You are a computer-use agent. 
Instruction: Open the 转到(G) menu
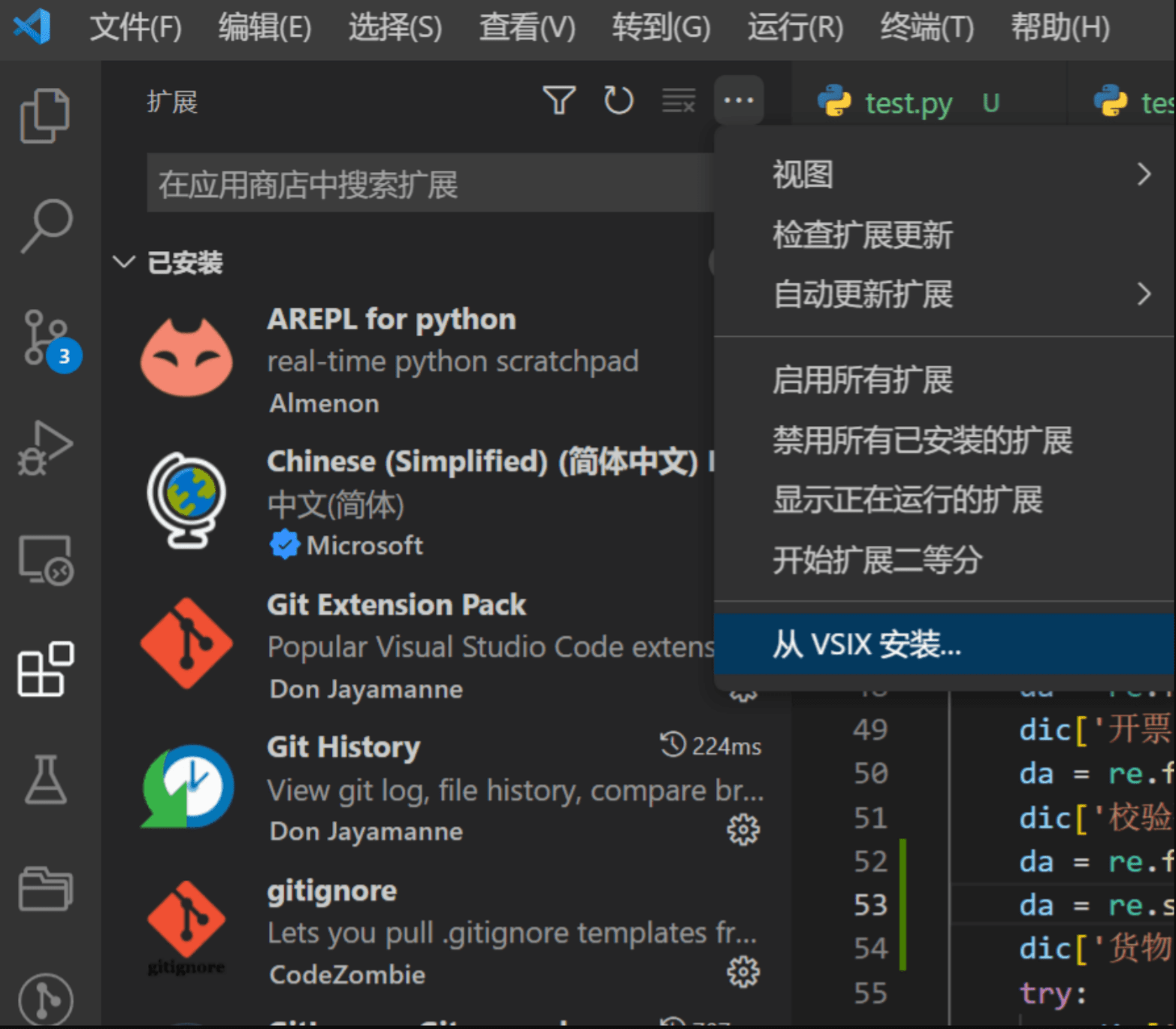[661, 28]
